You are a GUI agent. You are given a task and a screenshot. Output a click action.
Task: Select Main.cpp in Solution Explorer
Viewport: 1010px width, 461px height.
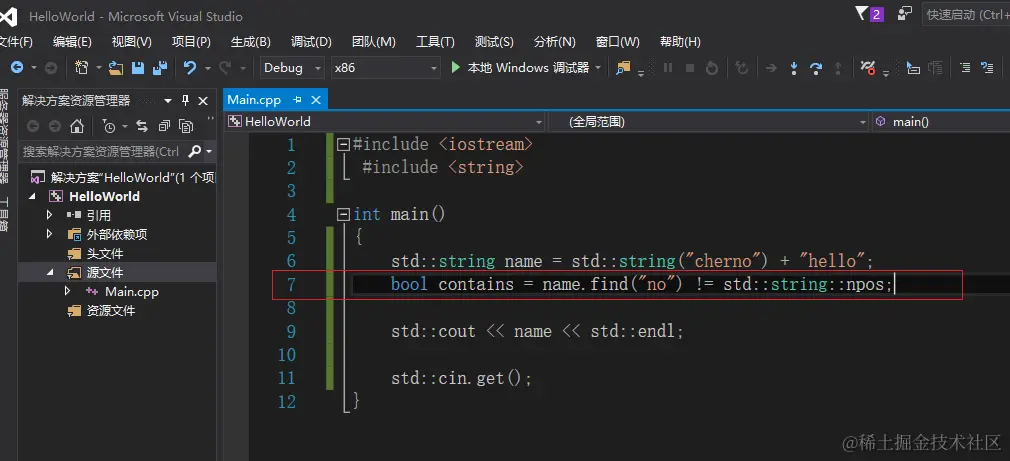tap(131, 292)
